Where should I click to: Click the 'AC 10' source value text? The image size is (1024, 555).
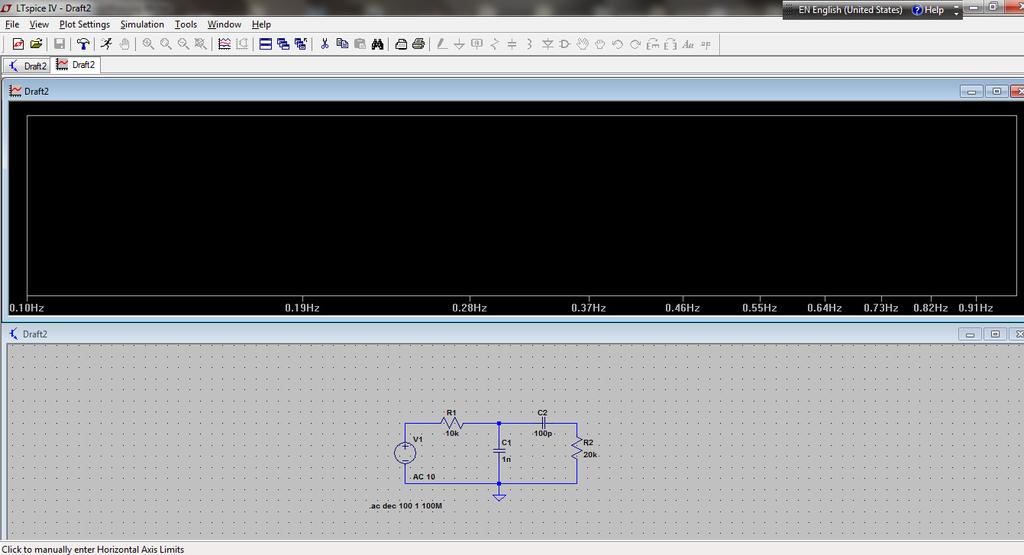[424, 477]
